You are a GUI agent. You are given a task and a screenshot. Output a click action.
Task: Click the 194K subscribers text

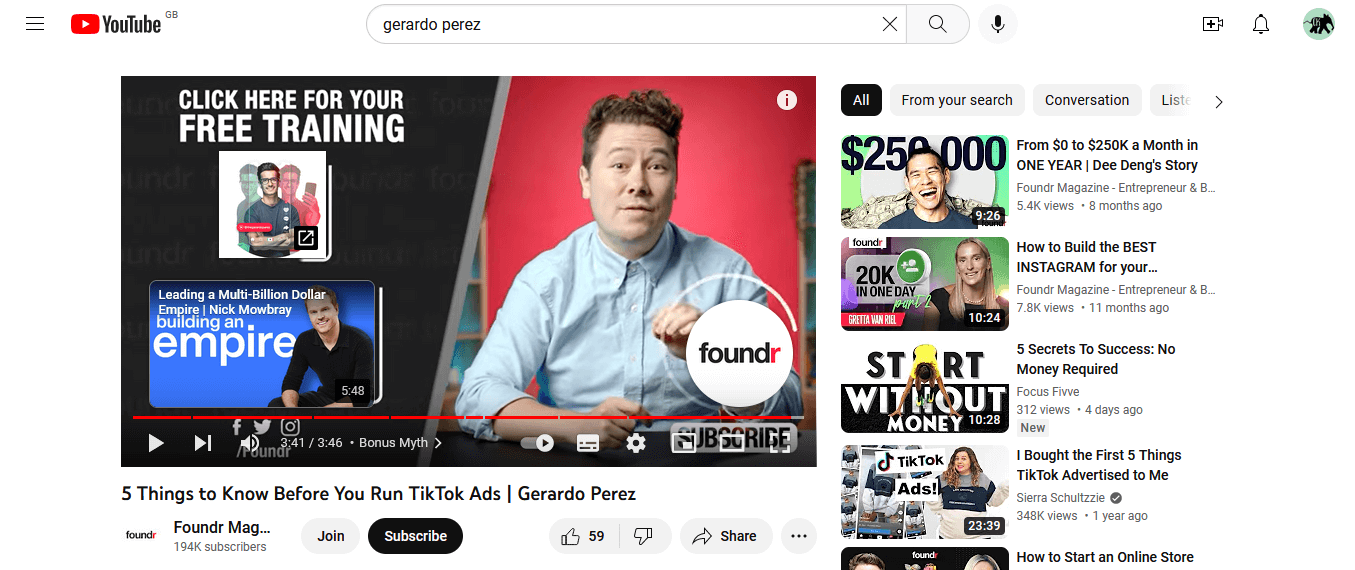220,547
